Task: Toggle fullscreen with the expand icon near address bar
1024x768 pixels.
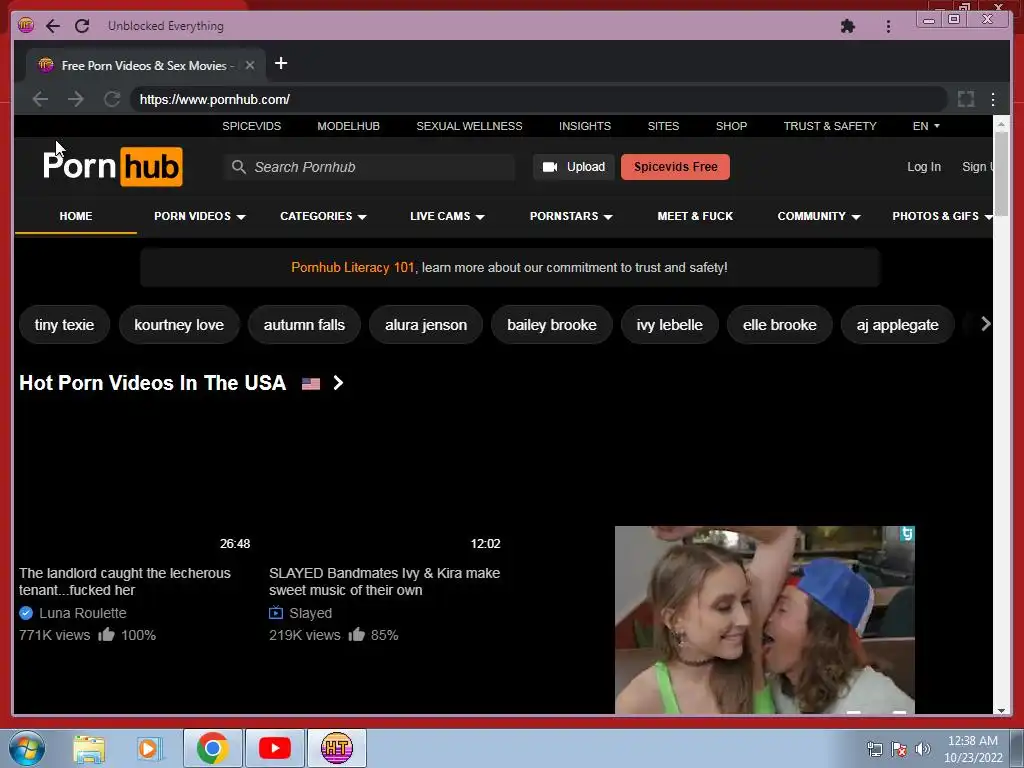Action: [x=966, y=99]
